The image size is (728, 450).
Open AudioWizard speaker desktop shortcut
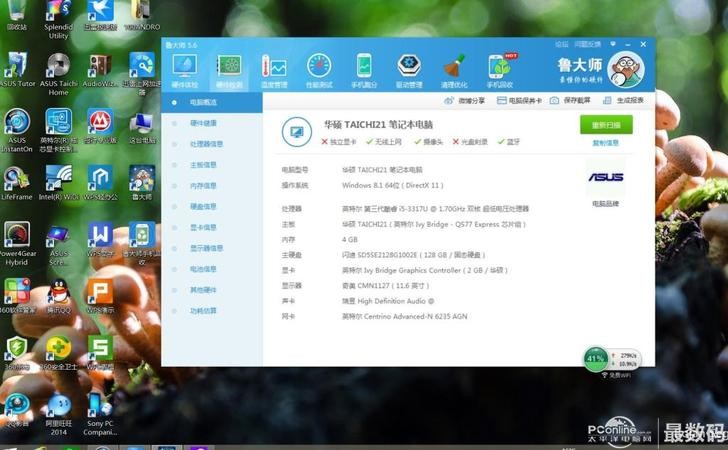(x=100, y=71)
